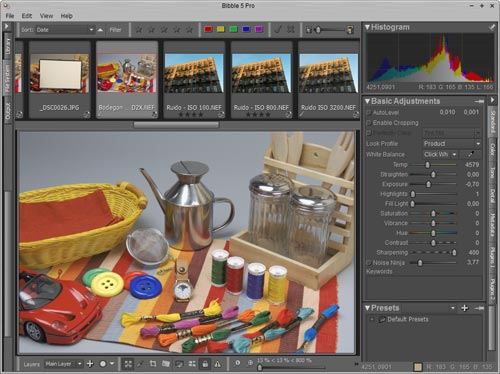This screenshot has height=374, width=500.
Task: Click the fit-to-screen icon in bottom toolbar
Action: [x=128, y=364]
